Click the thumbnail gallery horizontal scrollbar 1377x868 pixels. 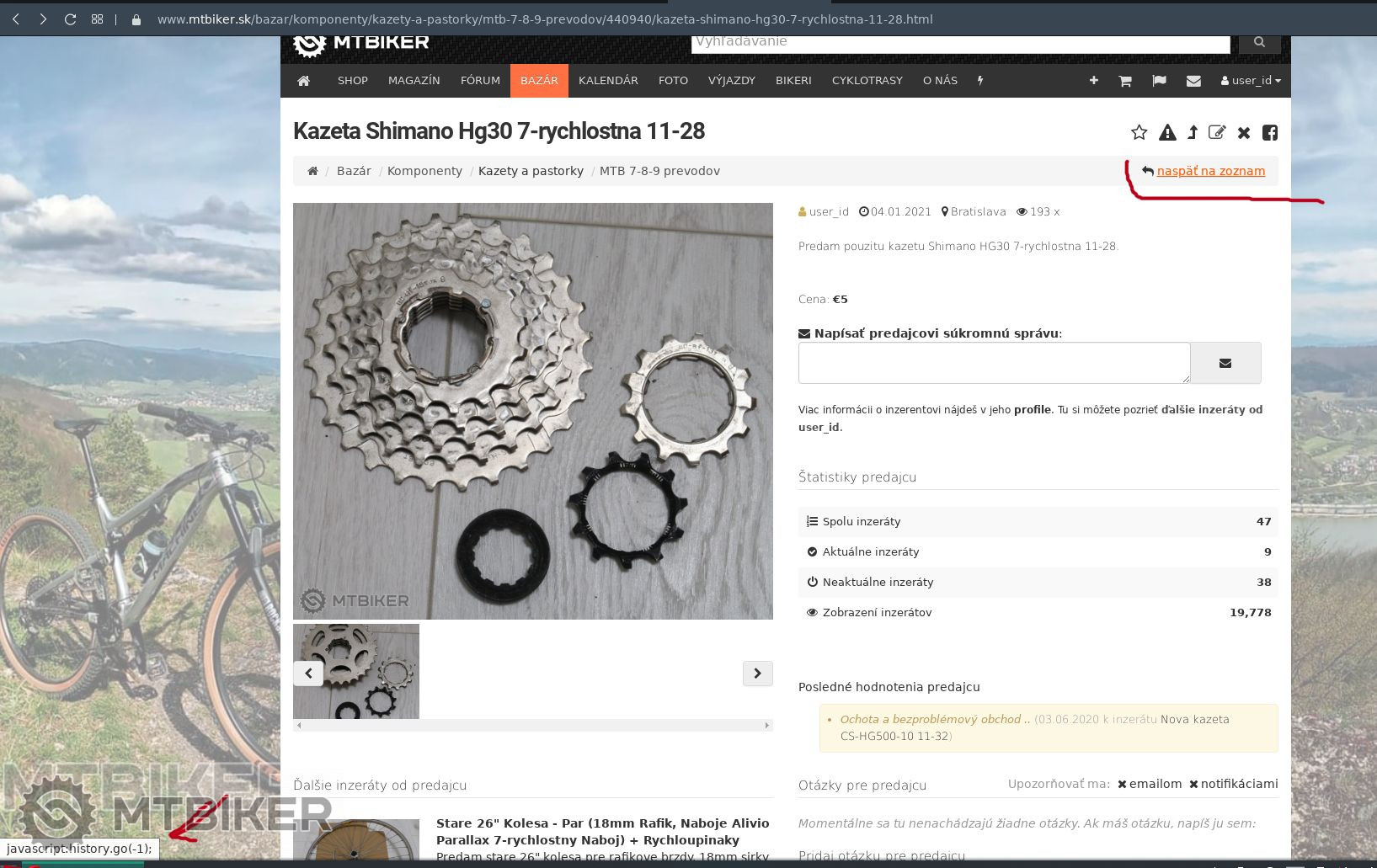click(532, 725)
